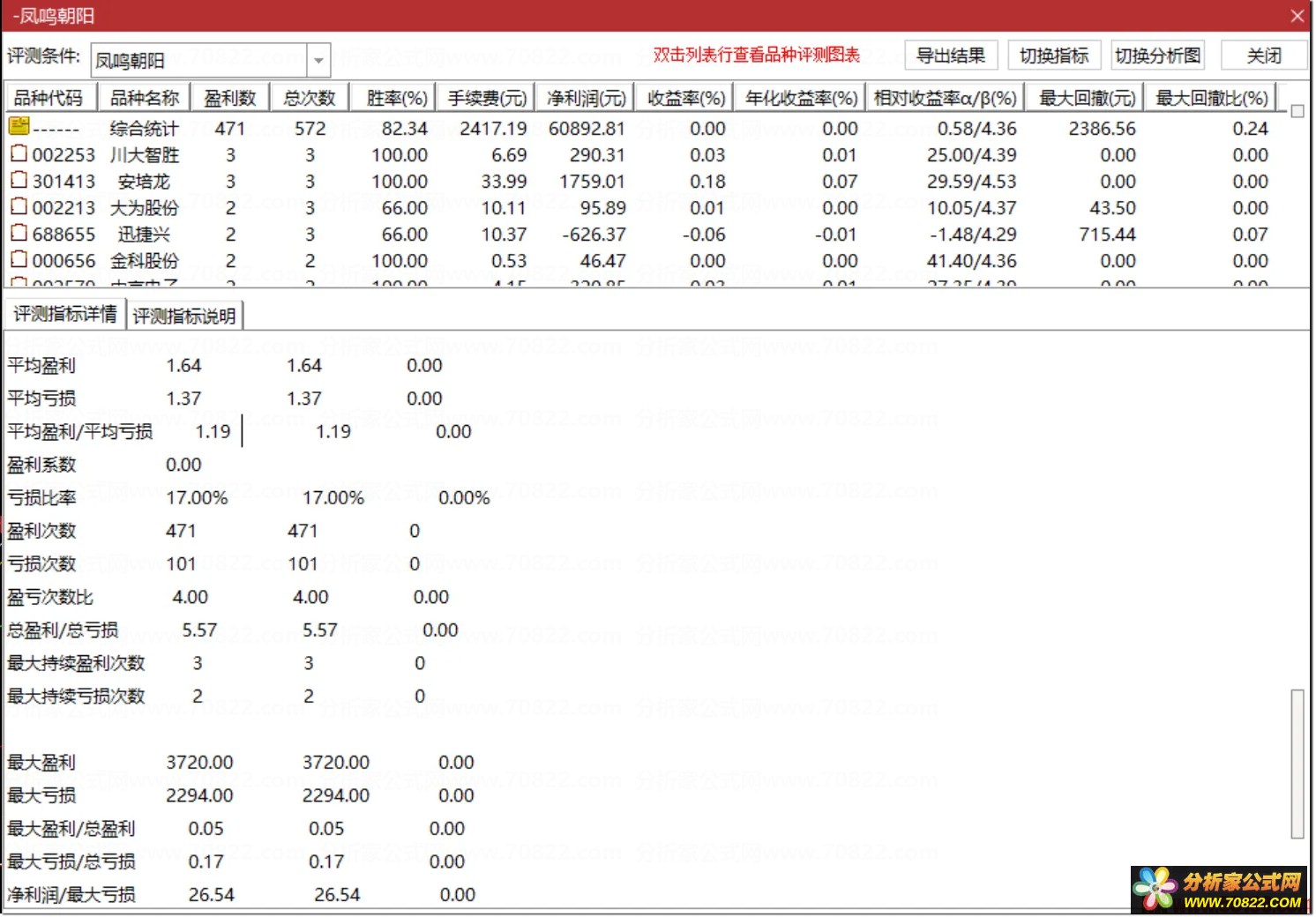Image resolution: width=1316 pixels, height=917 pixels.
Task: Click the 盈亏次数比 metric label
Action: [50, 597]
